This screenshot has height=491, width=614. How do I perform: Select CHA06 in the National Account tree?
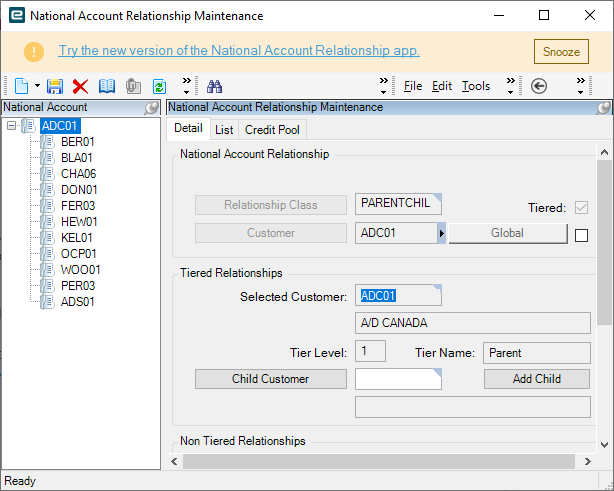(78, 174)
